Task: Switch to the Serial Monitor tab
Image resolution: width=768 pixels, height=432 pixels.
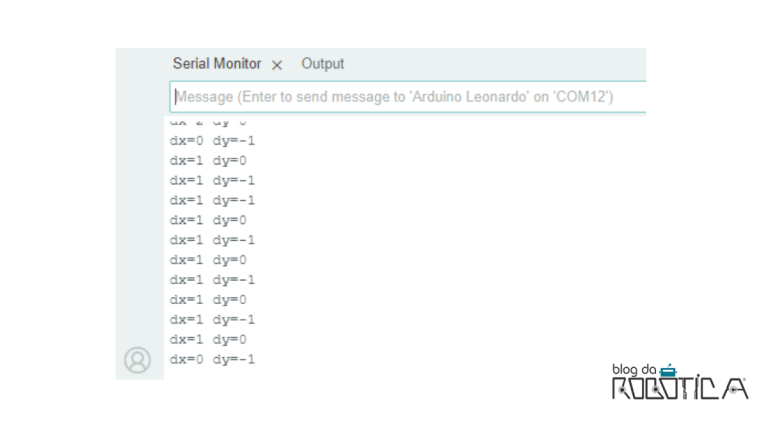Action: [216, 64]
